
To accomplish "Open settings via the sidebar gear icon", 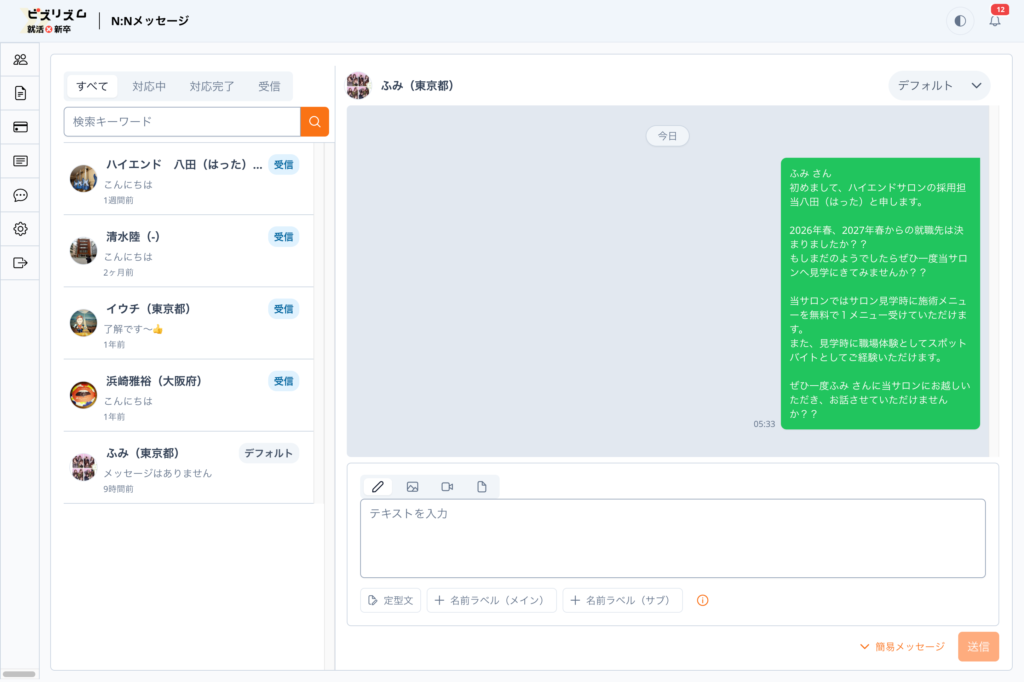I will tap(20, 229).
